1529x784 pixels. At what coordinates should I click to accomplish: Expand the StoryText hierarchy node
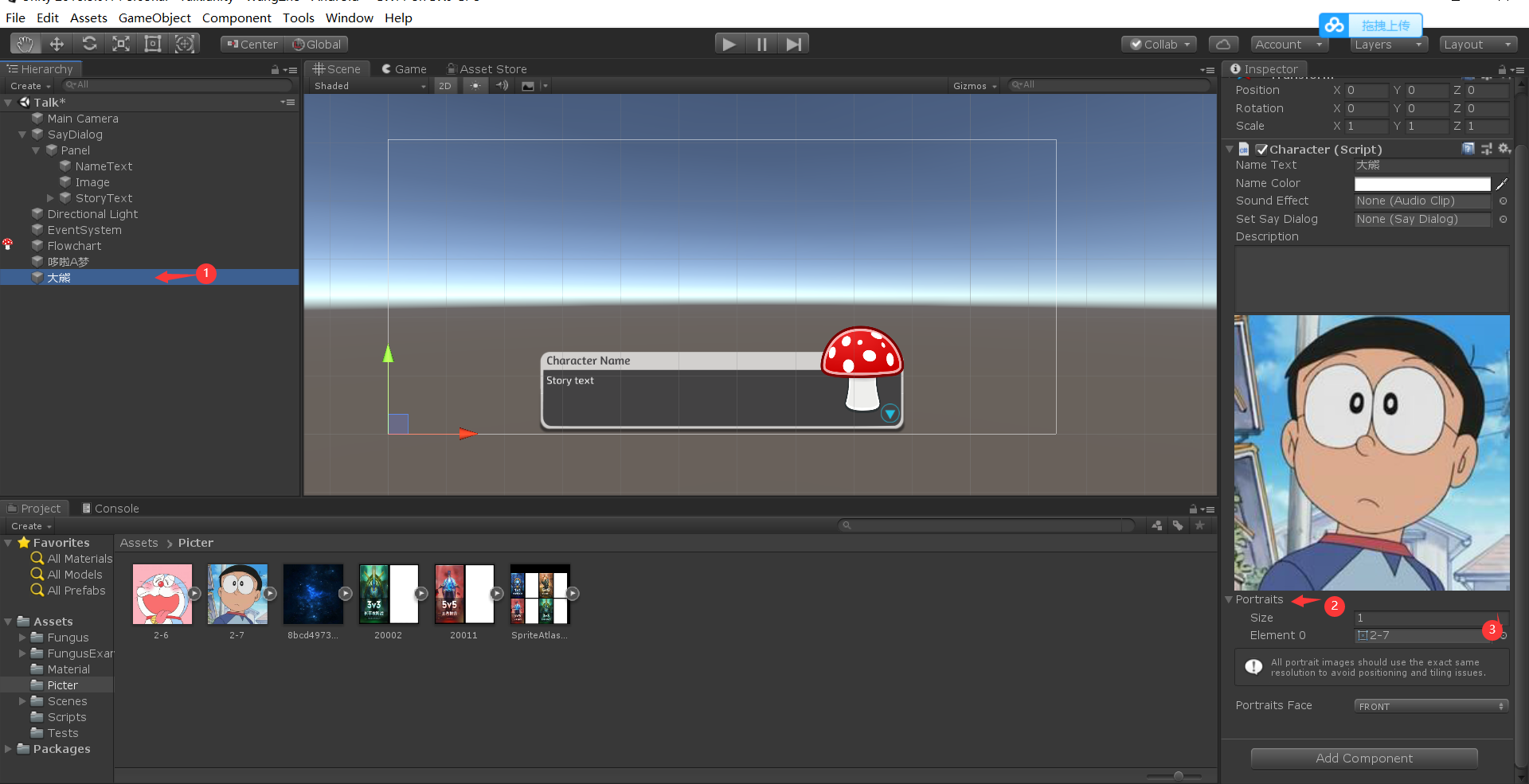(51, 198)
